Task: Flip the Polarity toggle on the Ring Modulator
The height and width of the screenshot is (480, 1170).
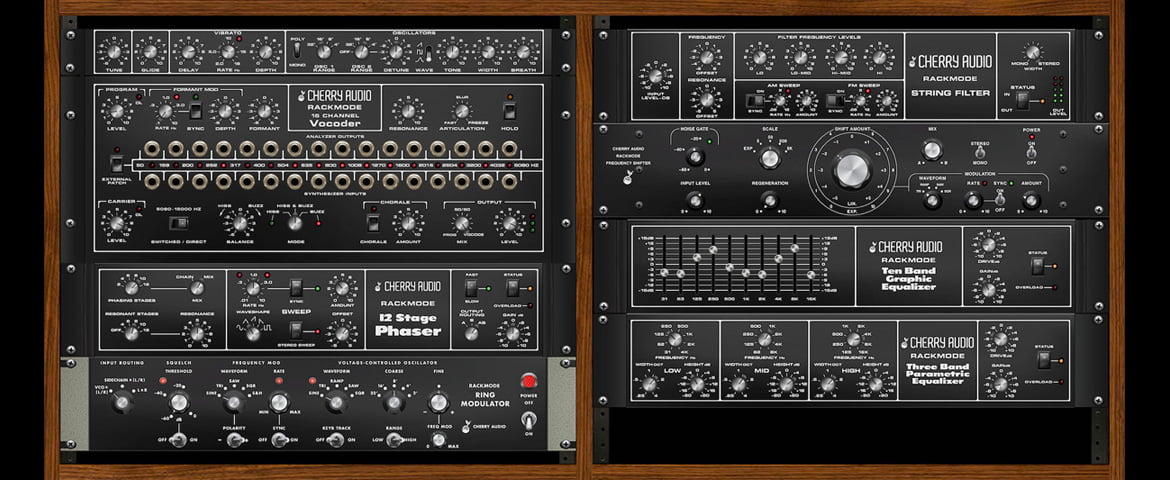Action: click(234, 440)
